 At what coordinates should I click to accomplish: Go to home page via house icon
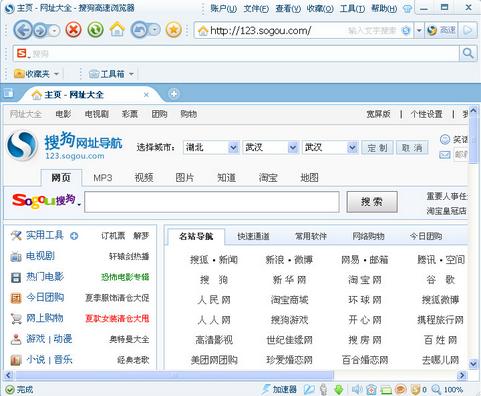tap(117, 30)
